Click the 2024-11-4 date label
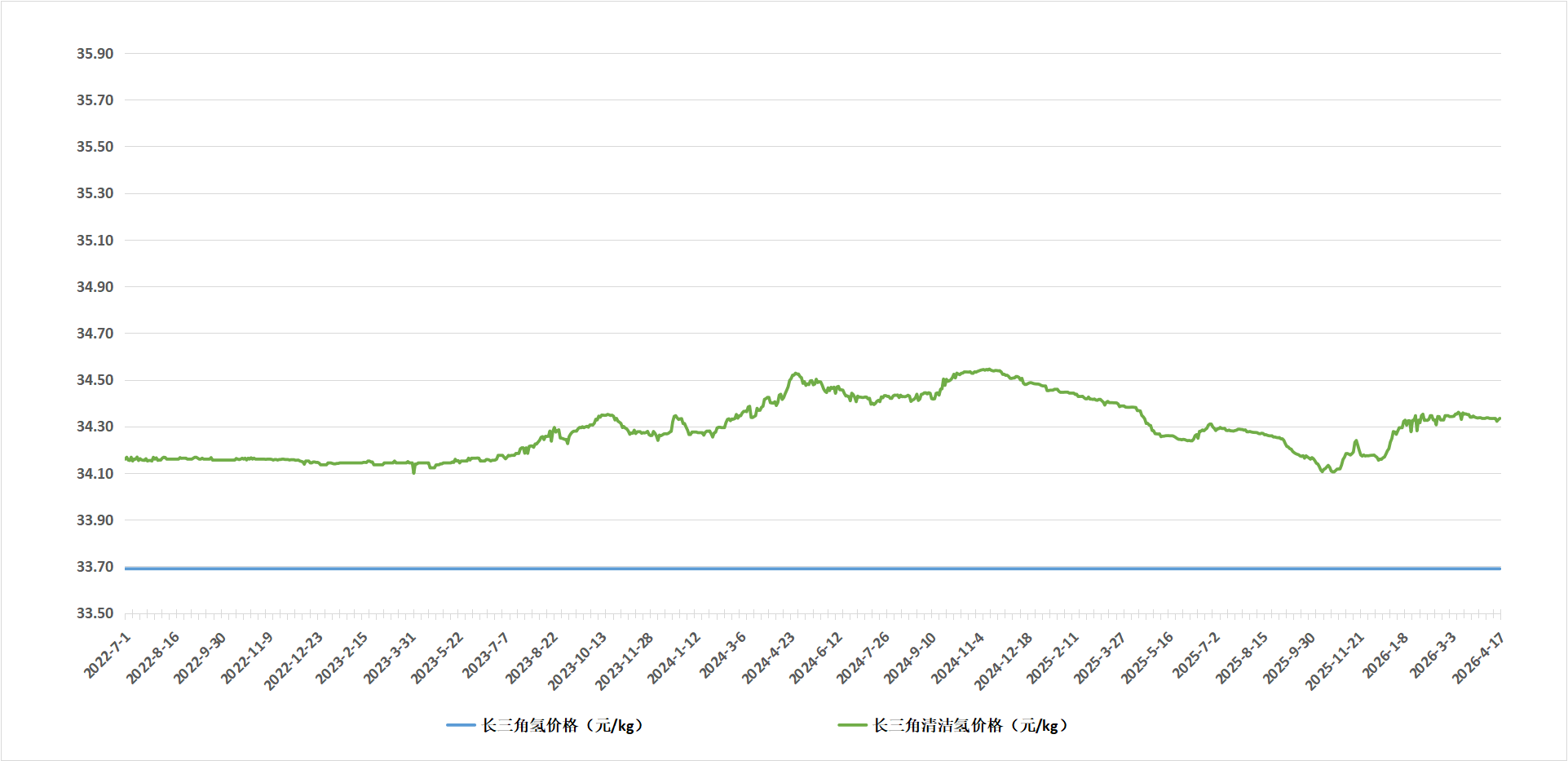 (958, 658)
